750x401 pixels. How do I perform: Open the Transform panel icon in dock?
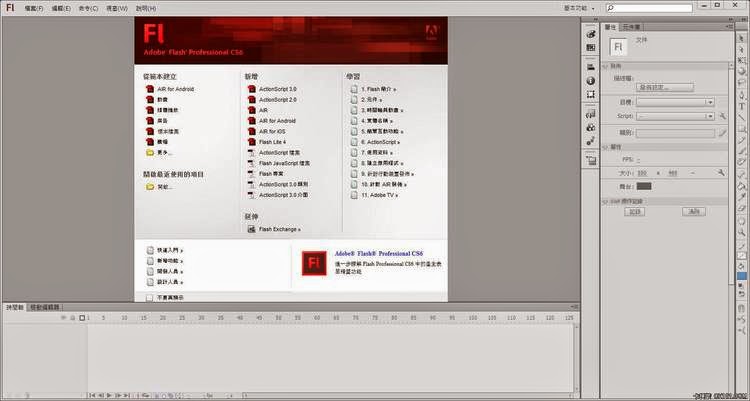591,94
